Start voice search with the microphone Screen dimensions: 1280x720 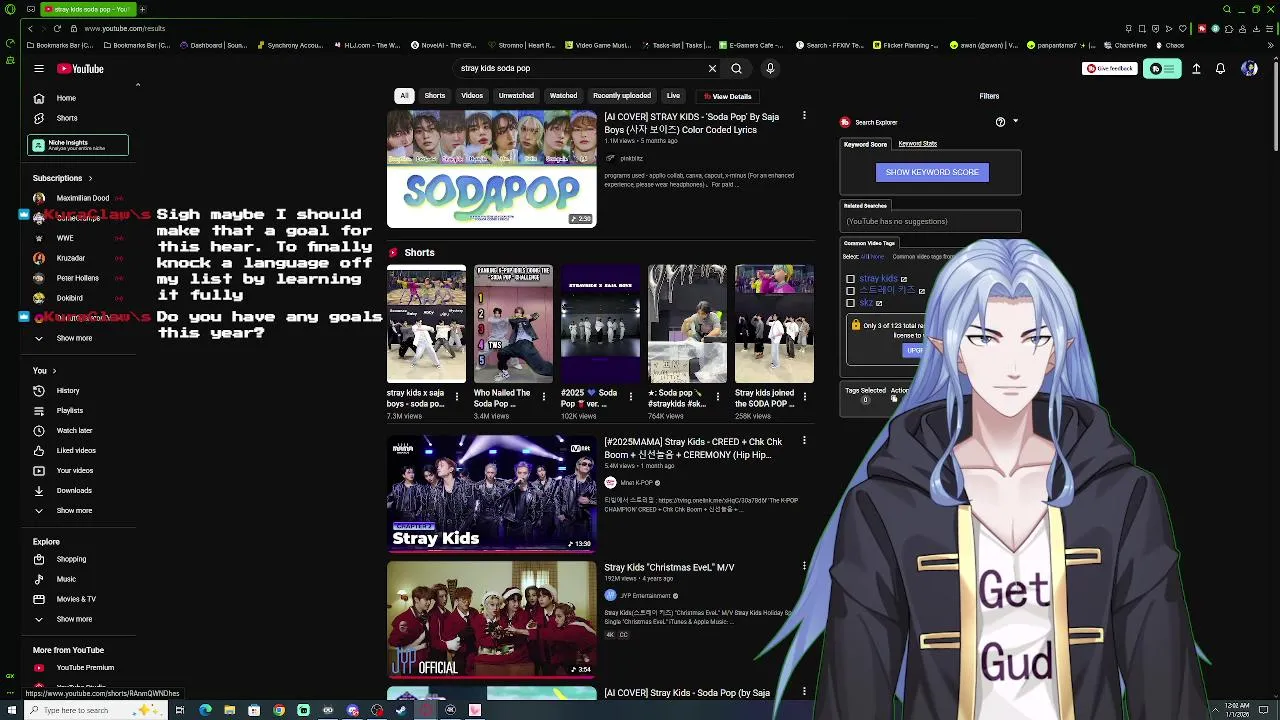770,69
